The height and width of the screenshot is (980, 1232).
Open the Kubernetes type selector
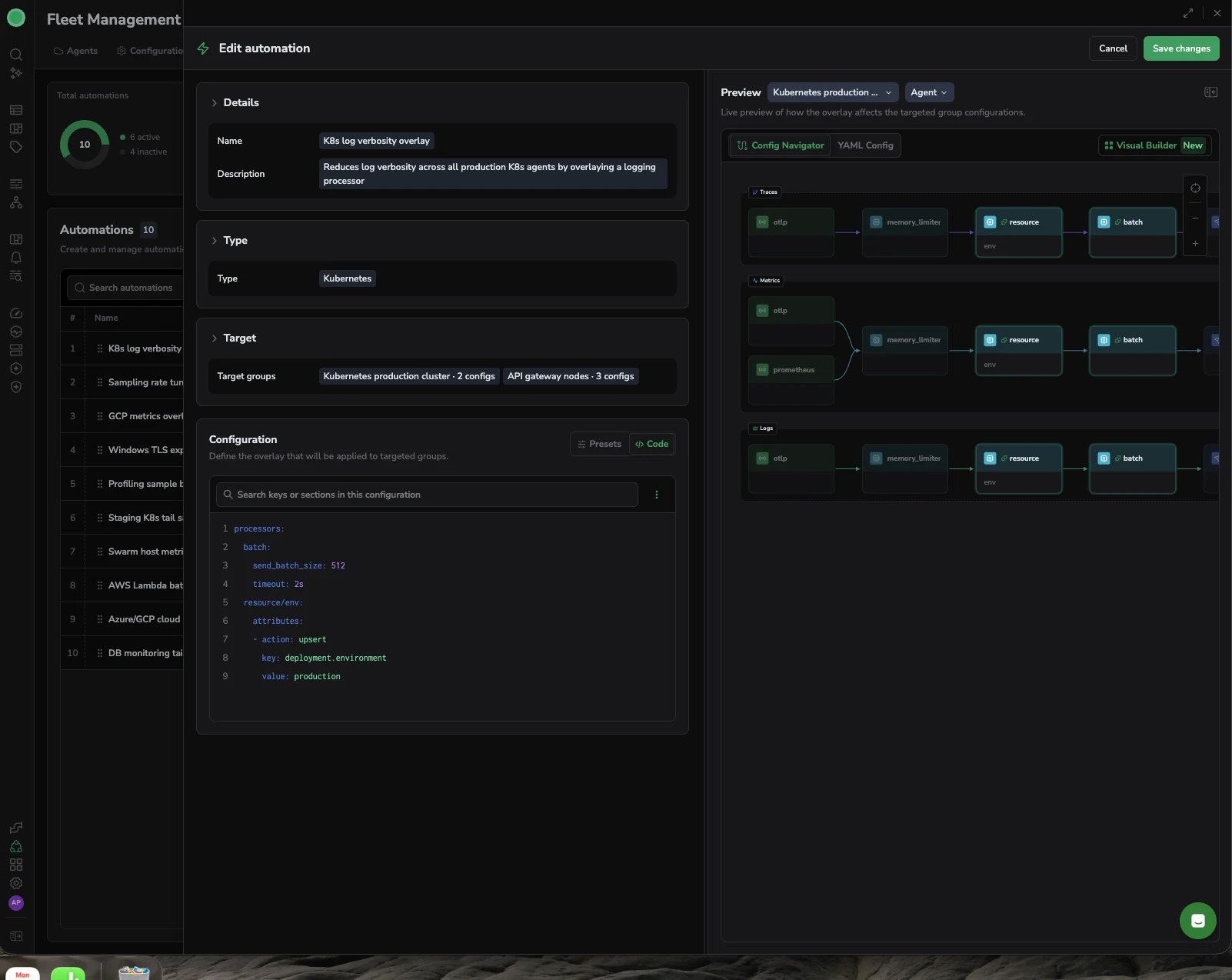[347, 278]
